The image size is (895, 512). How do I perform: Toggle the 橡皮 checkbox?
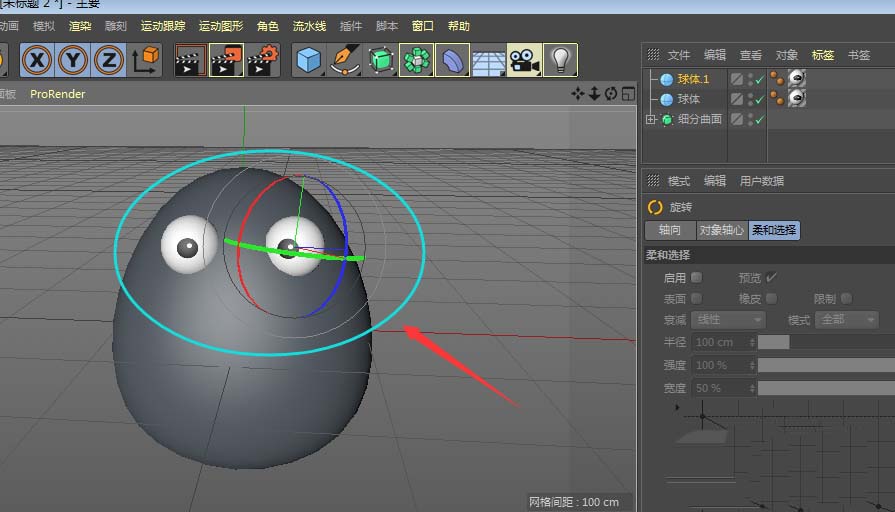click(x=772, y=298)
